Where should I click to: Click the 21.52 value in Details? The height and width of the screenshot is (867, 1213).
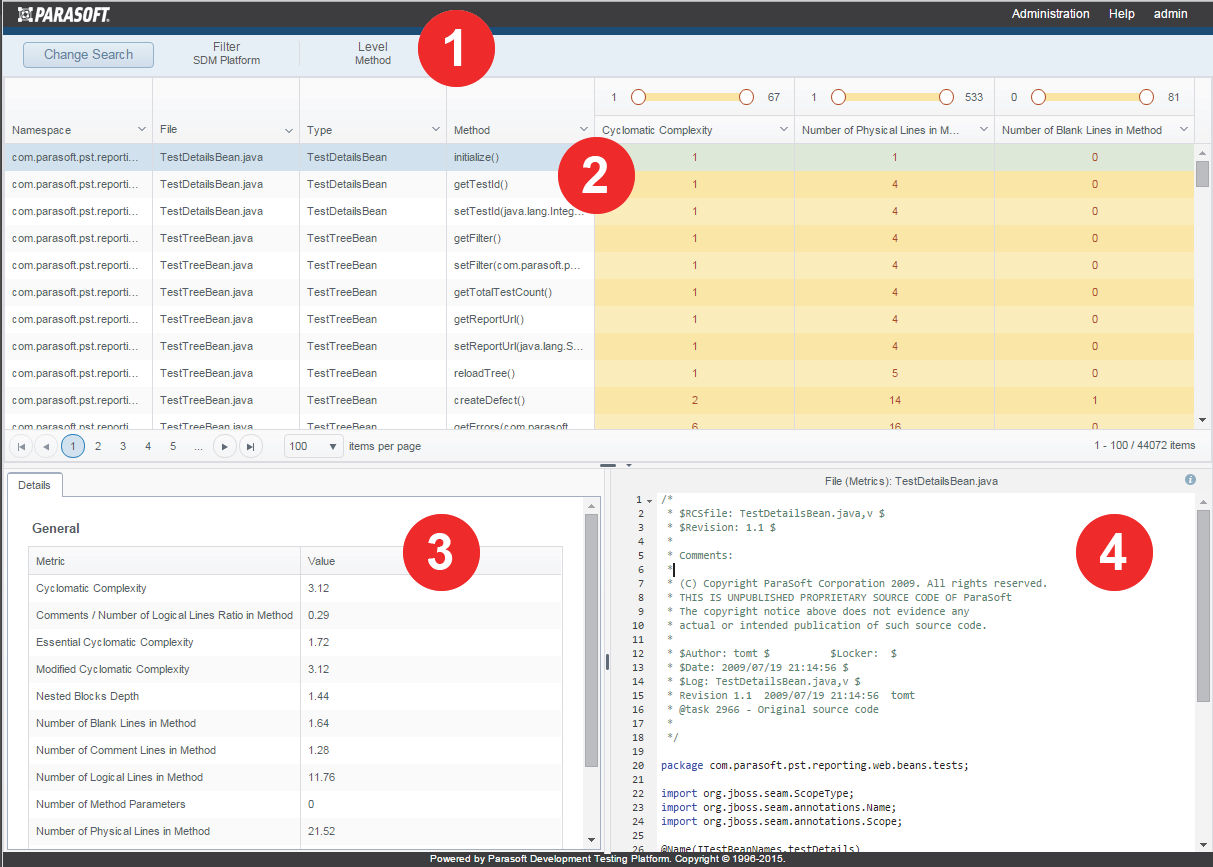tap(322, 831)
